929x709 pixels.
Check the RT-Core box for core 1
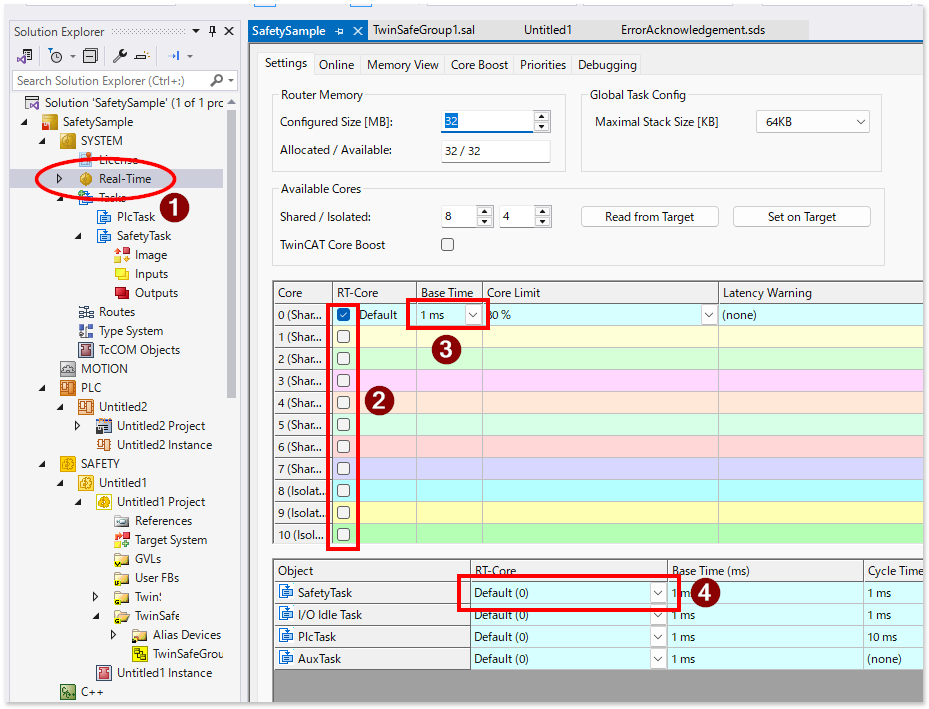(x=343, y=337)
